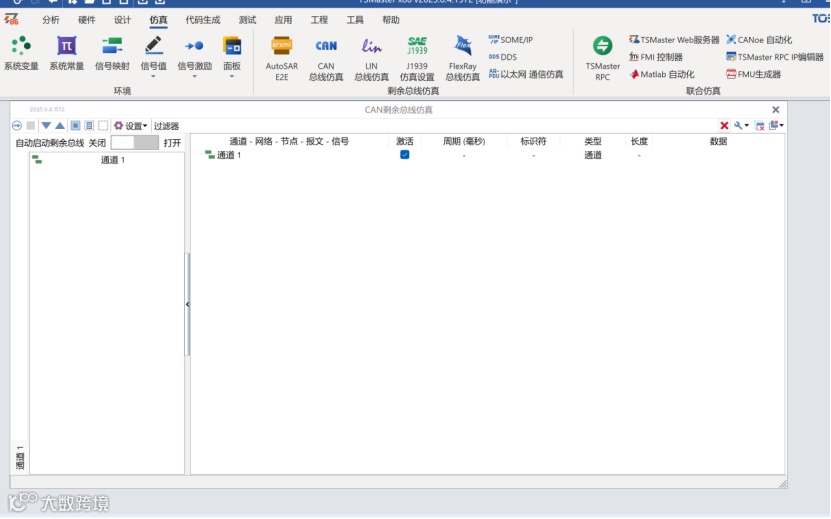This screenshot has width=831, height=519.
Task: Open J1939 仿真设置
Action: pyautogui.click(x=417, y=58)
